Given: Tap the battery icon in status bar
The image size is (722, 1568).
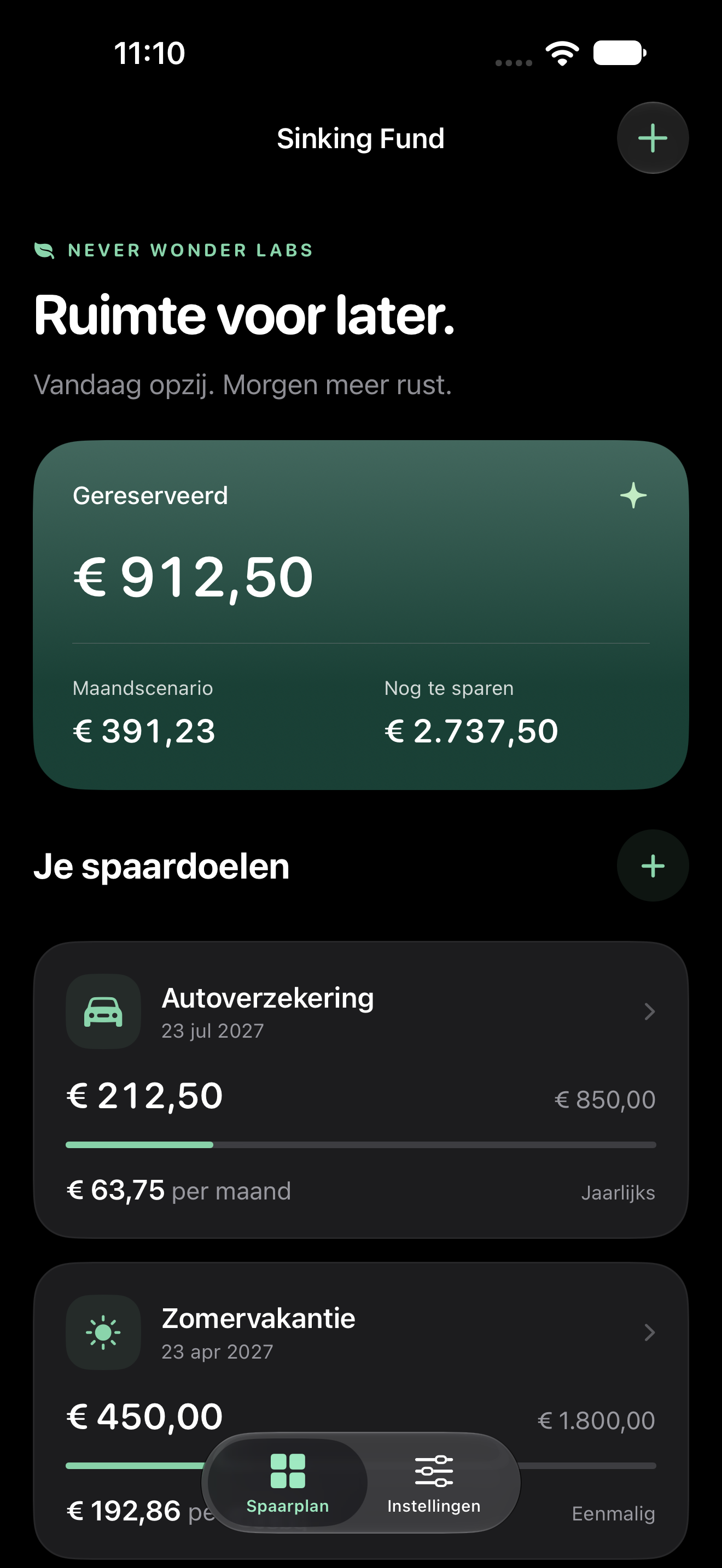Looking at the screenshot, I should coord(620,53).
